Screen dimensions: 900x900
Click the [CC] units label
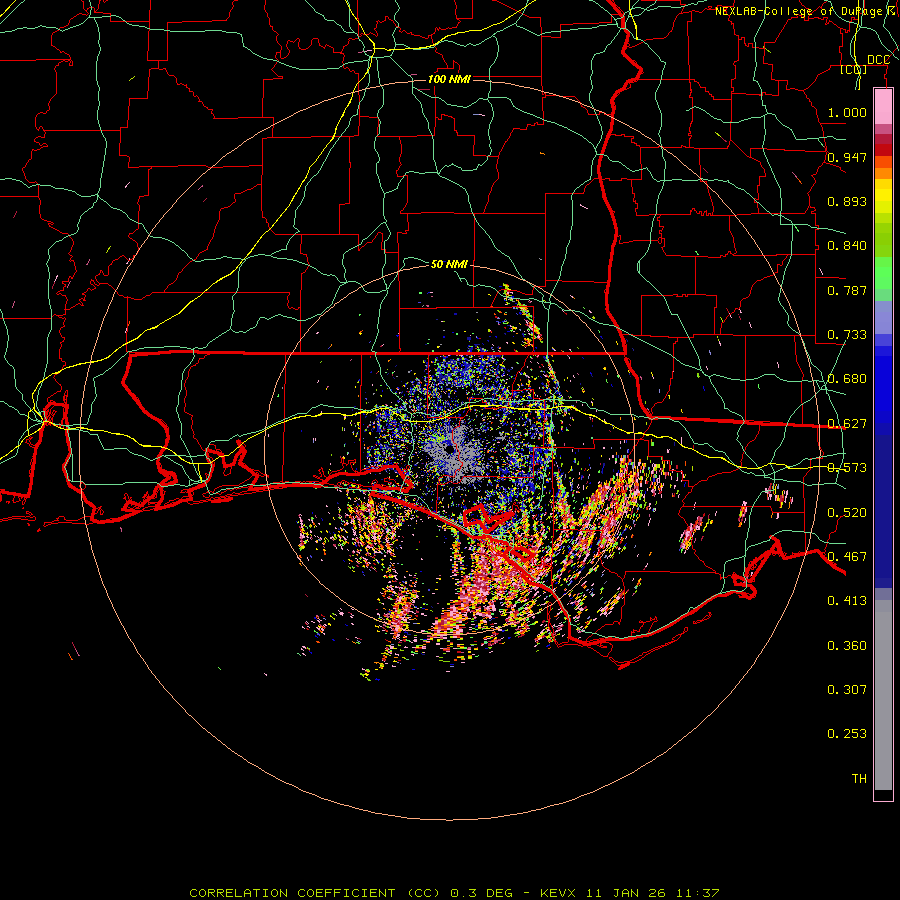[x=854, y=70]
